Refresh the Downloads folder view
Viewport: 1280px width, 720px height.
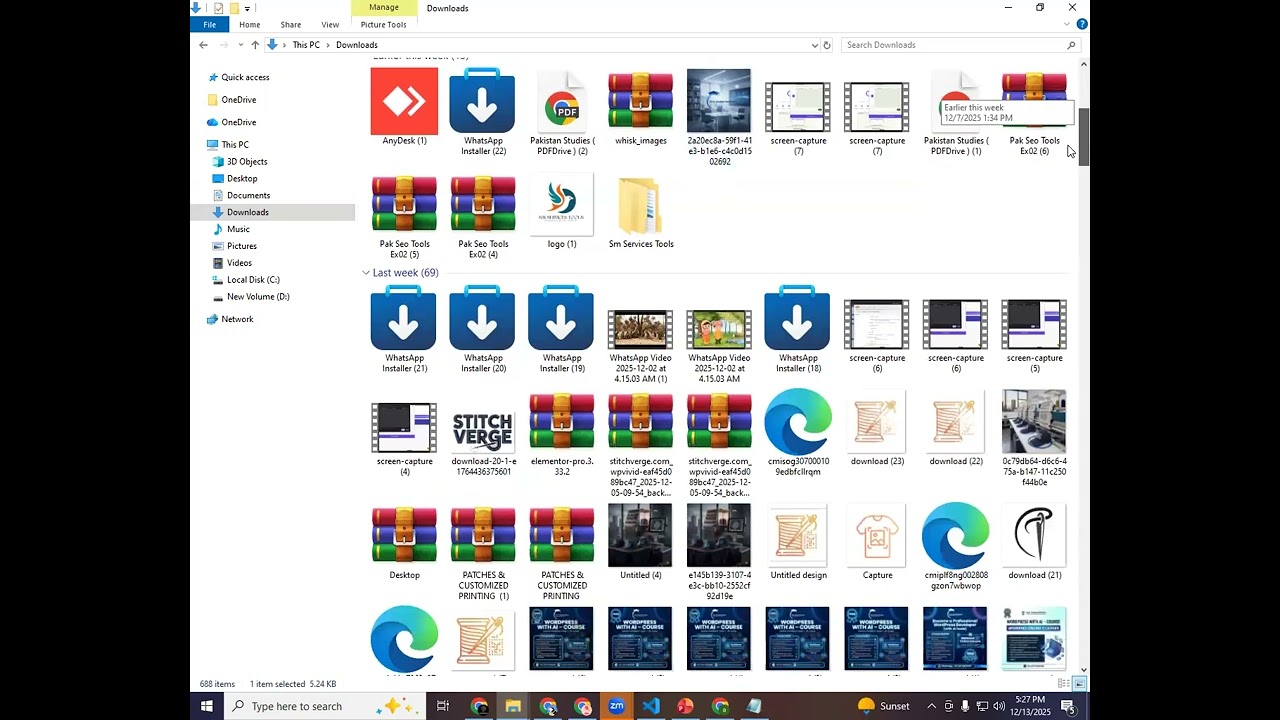click(x=826, y=45)
